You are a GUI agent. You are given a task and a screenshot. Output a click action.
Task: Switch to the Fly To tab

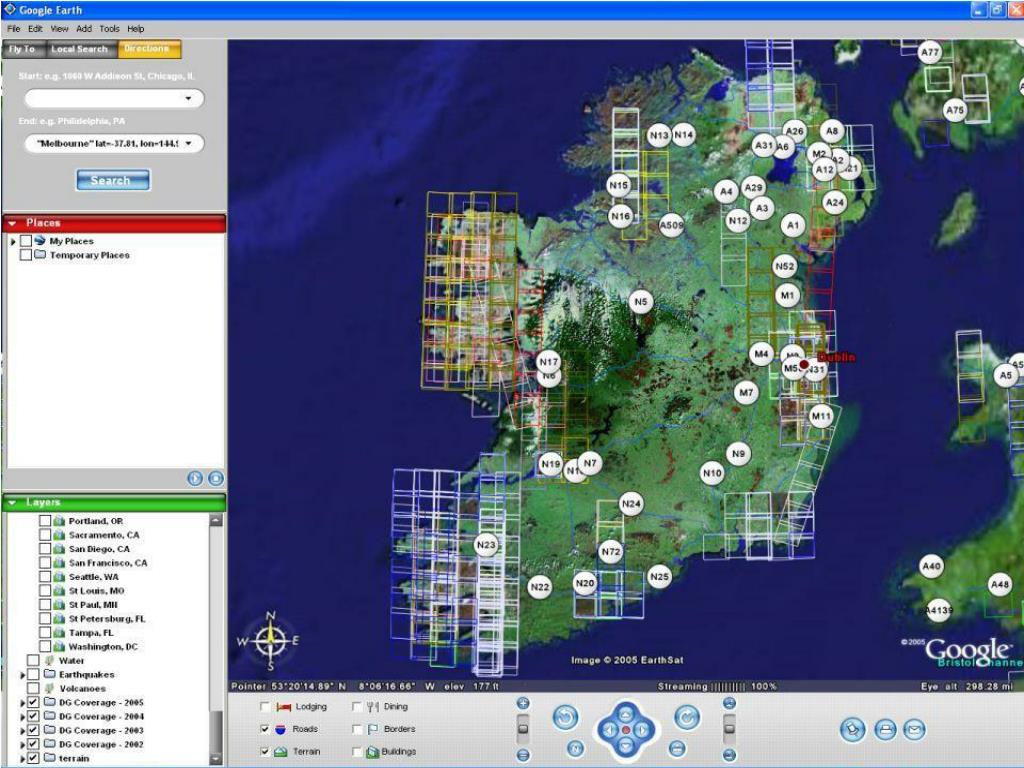click(x=23, y=49)
